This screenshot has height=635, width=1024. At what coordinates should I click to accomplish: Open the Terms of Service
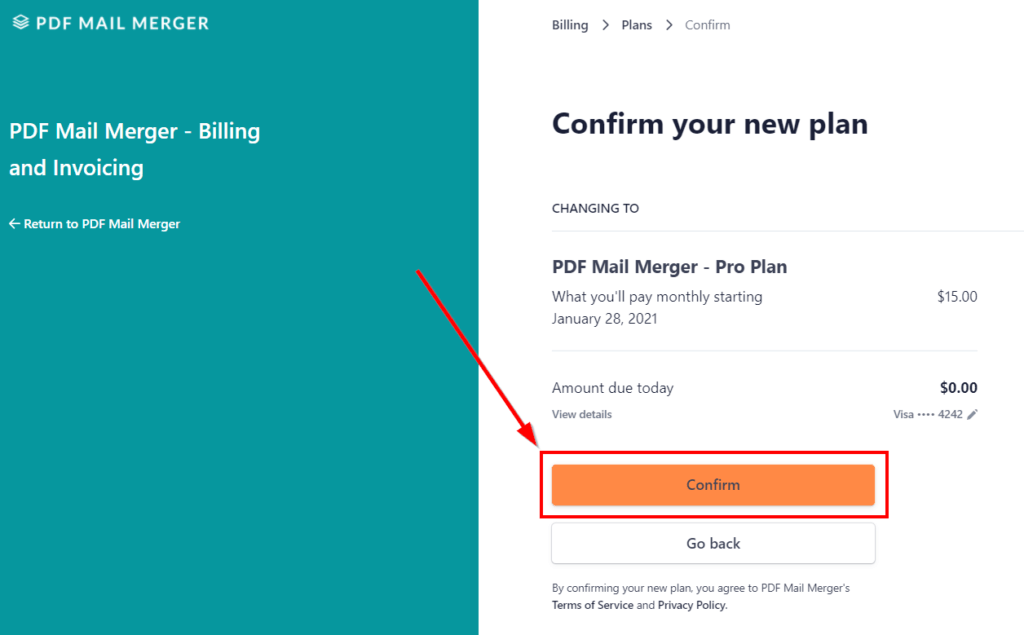[592, 604]
